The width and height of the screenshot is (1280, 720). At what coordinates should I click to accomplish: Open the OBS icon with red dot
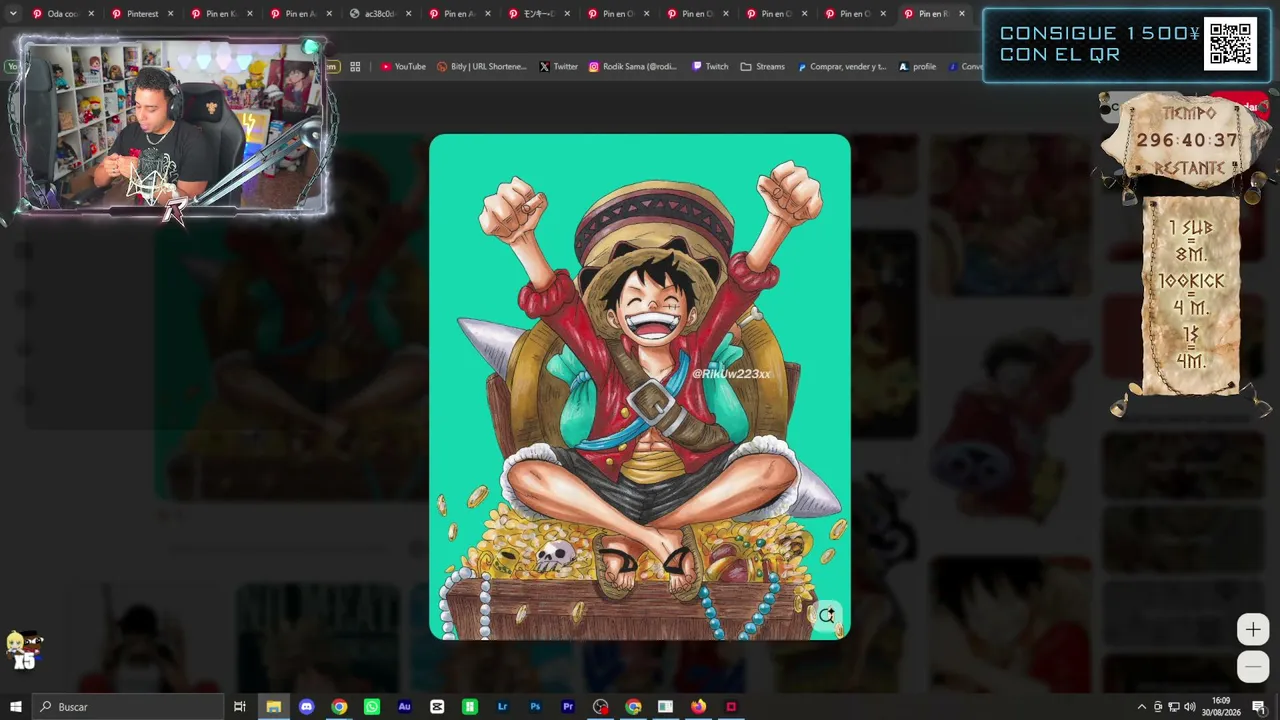pos(600,707)
